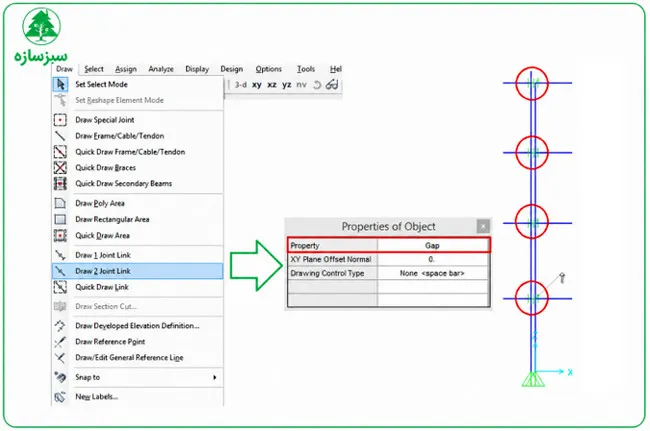Click the Draw/Edit General Reference Line icon

coord(60,358)
